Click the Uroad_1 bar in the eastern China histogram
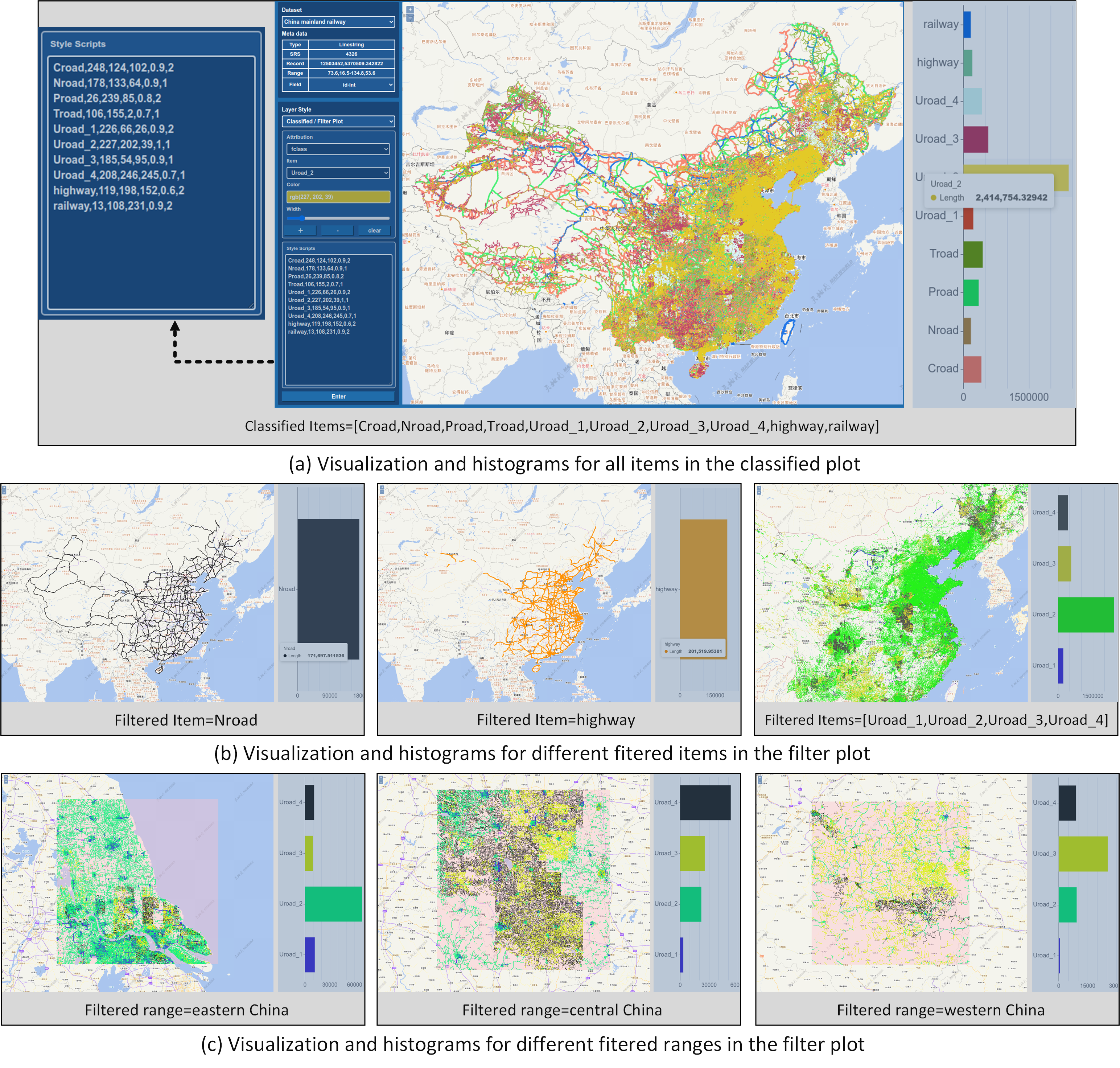Viewport: 1120px width, 1068px height. [310, 955]
